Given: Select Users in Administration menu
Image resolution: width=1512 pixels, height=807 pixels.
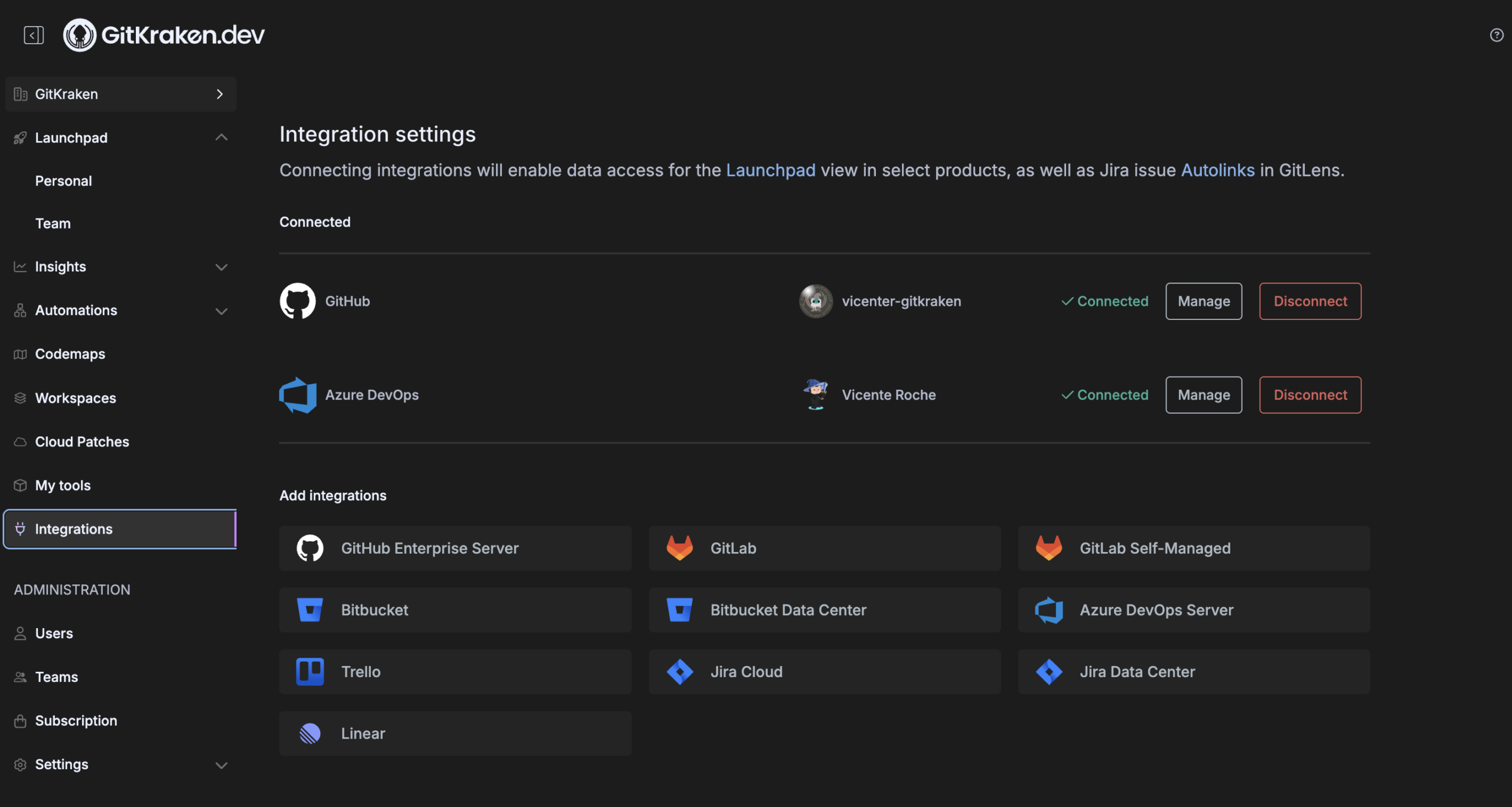Looking at the screenshot, I should click(x=54, y=633).
